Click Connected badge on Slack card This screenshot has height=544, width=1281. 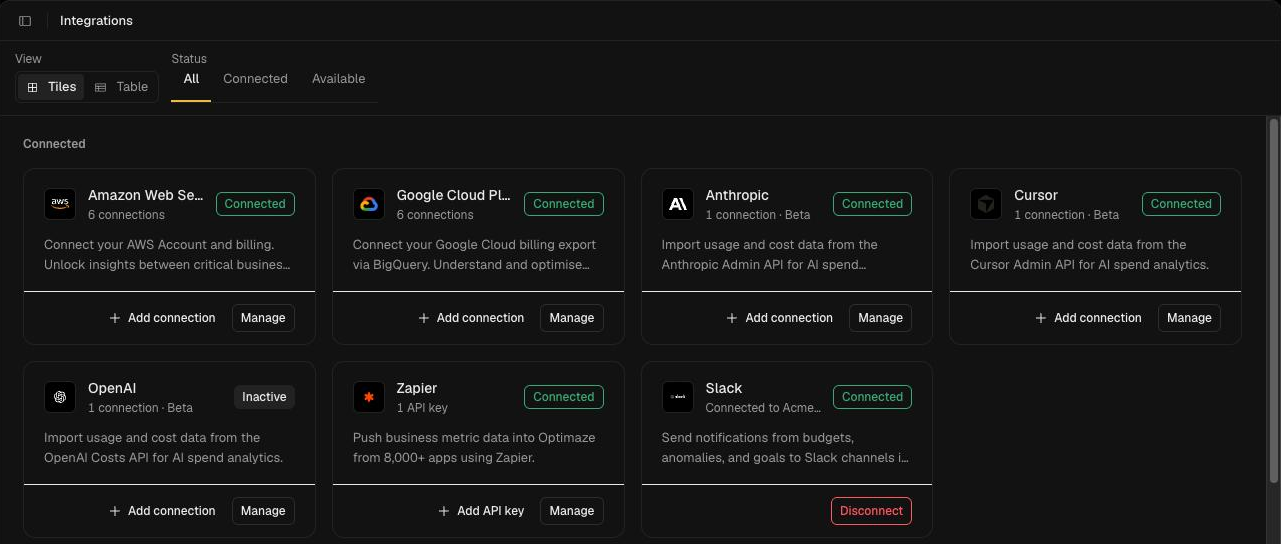872,397
